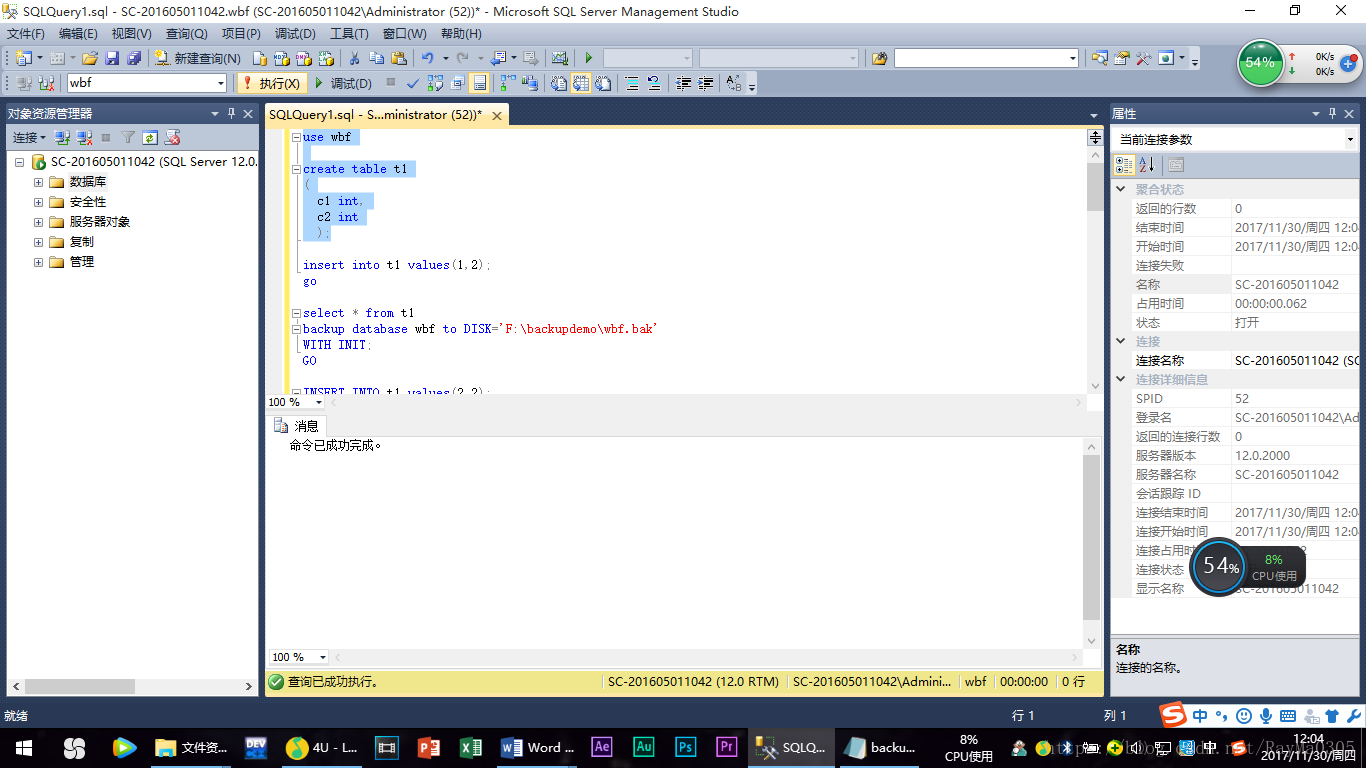This screenshot has height=768, width=1366.
Task: Expand the 服务器对象 tree node
Action: [x=38, y=222]
